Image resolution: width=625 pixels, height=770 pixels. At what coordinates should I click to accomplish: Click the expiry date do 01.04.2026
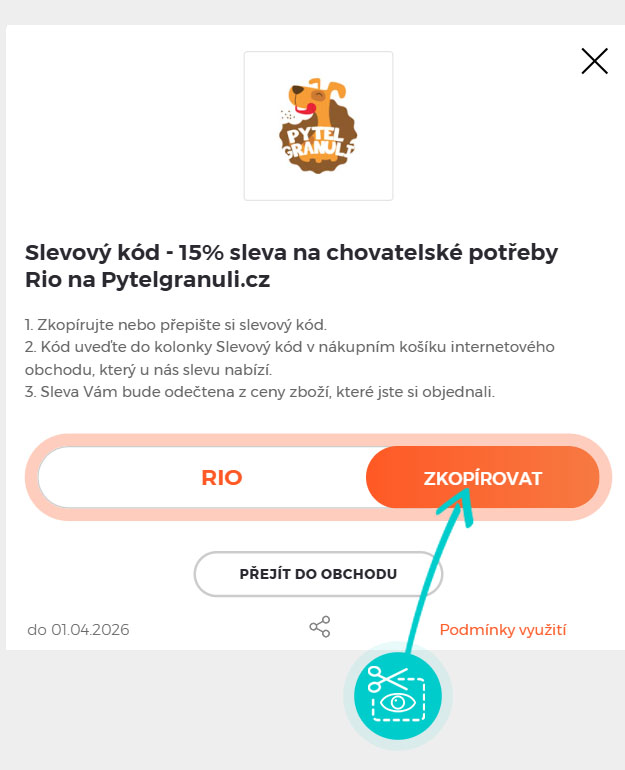point(79,630)
